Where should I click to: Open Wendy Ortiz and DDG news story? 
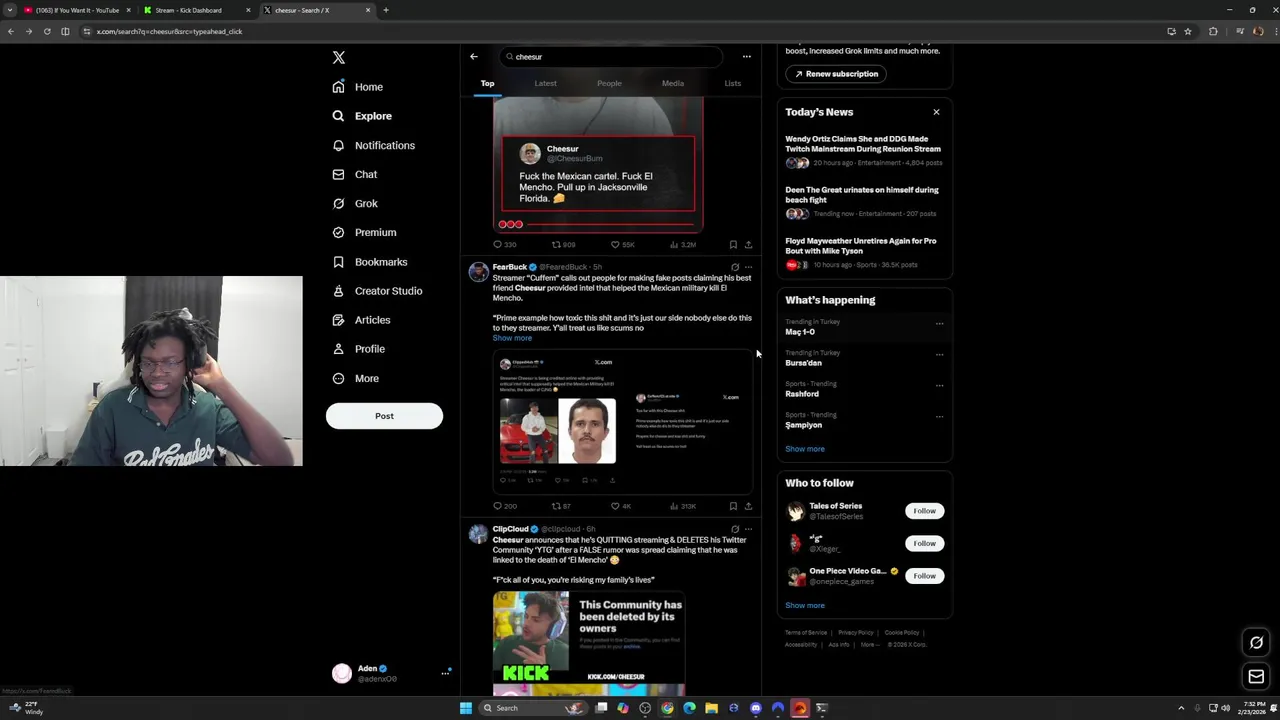[x=863, y=150]
